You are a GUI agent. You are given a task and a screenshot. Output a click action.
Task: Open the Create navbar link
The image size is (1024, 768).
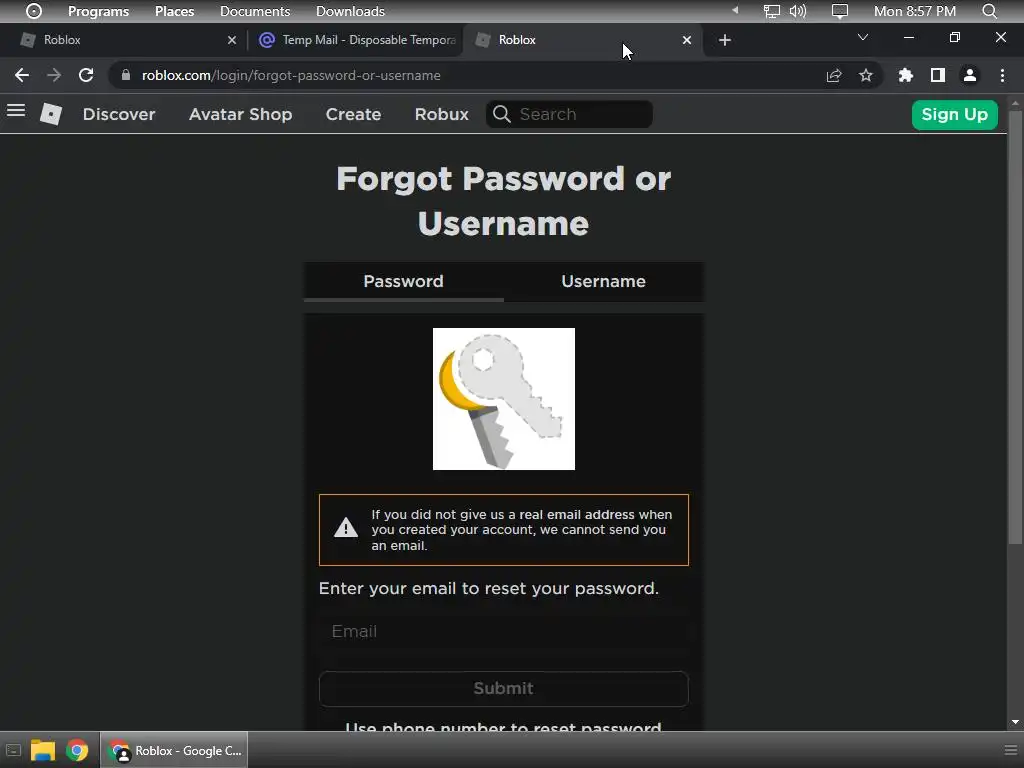tap(353, 114)
